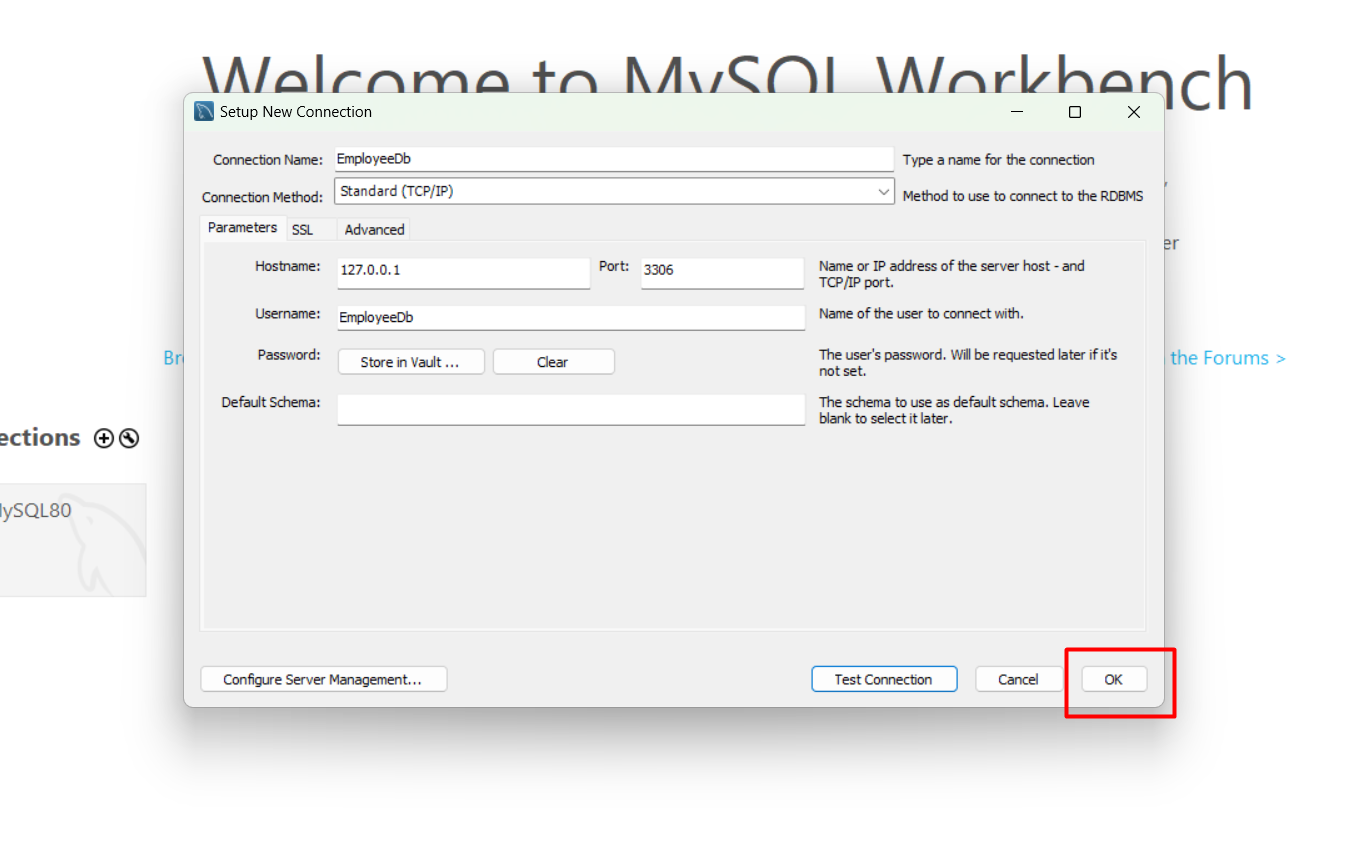Click the Port input field
The width and height of the screenshot is (1368, 860).
click(x=722, y=272)
